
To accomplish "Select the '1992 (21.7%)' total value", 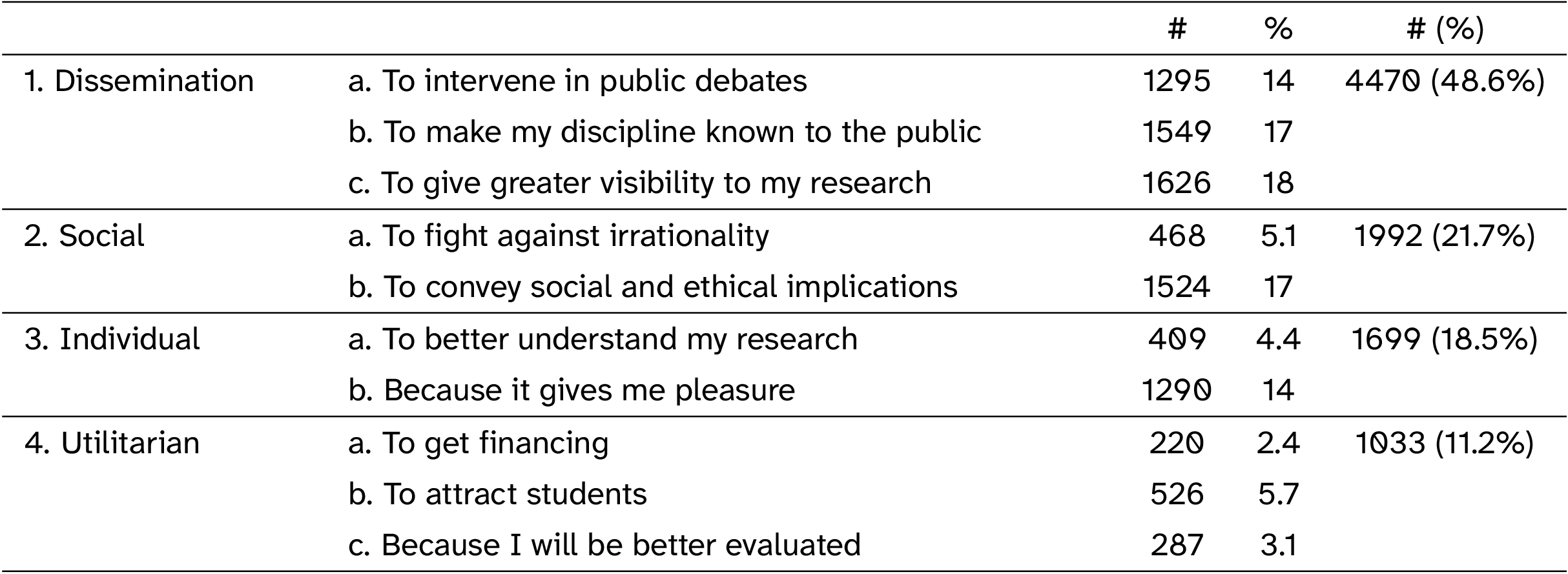I will pyautogui.click(x=1444, y=236).
